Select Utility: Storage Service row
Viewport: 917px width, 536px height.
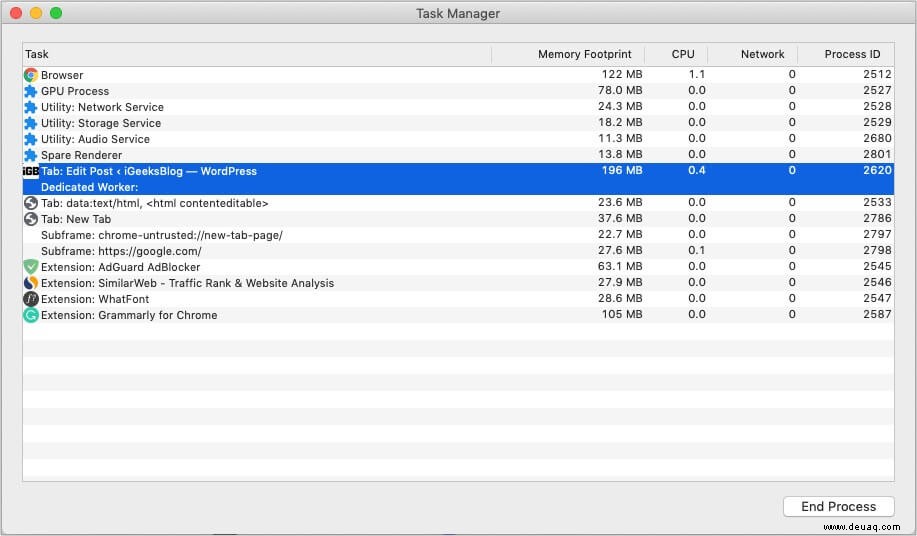(x=458, y=123)
